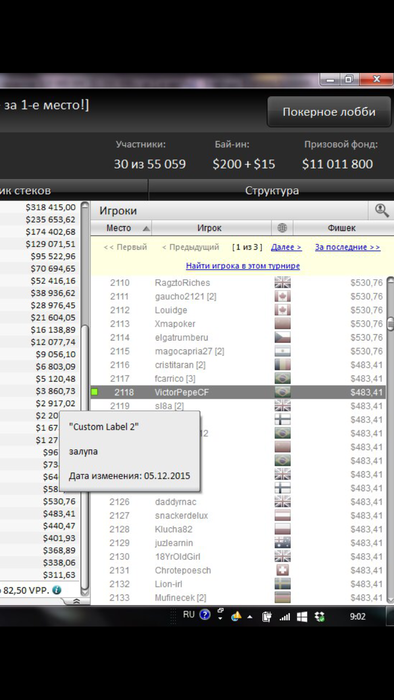Show hidden tray icons arrow
This screenshot has height=700, width=394.
250,617
